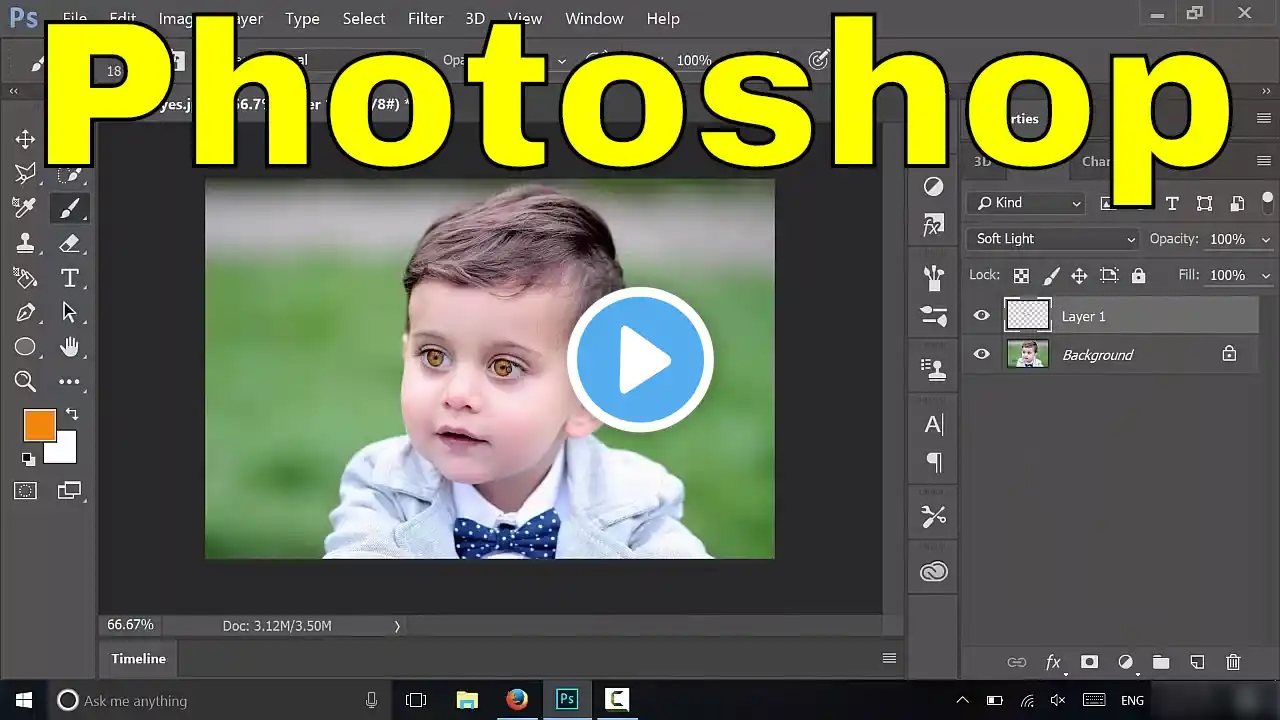Add a layer mask

[x=1089, y=662]
